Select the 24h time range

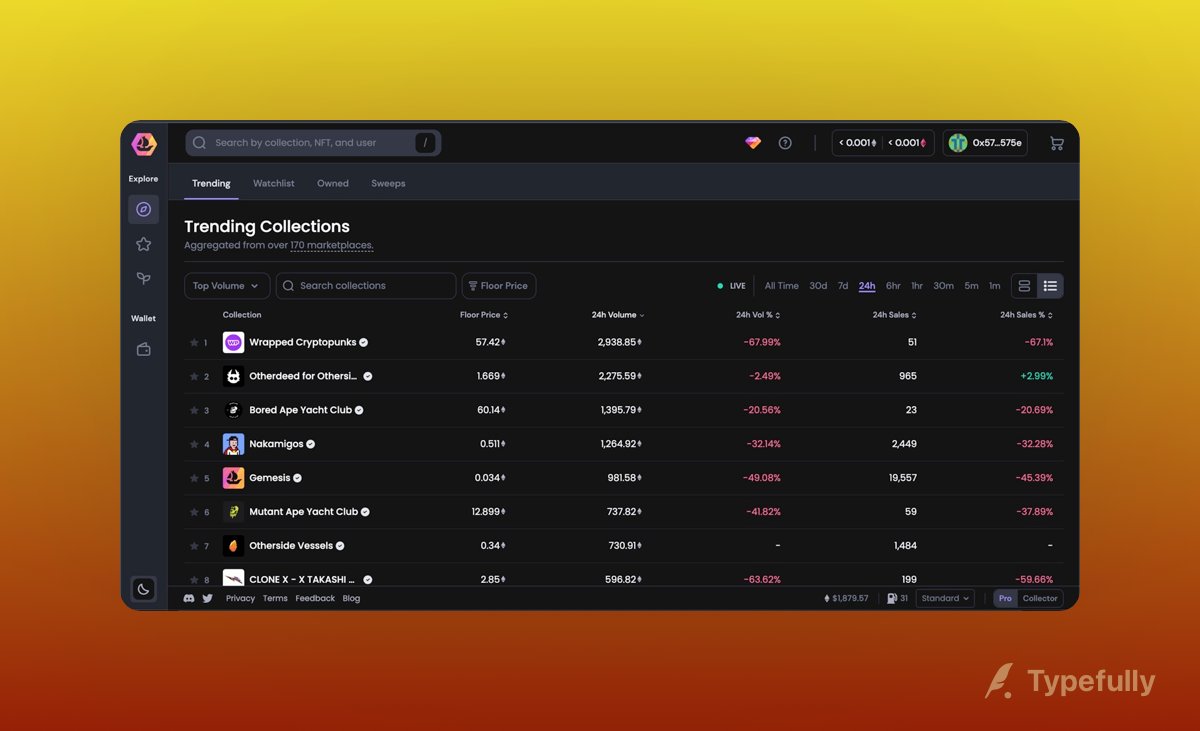pos(867,286)
